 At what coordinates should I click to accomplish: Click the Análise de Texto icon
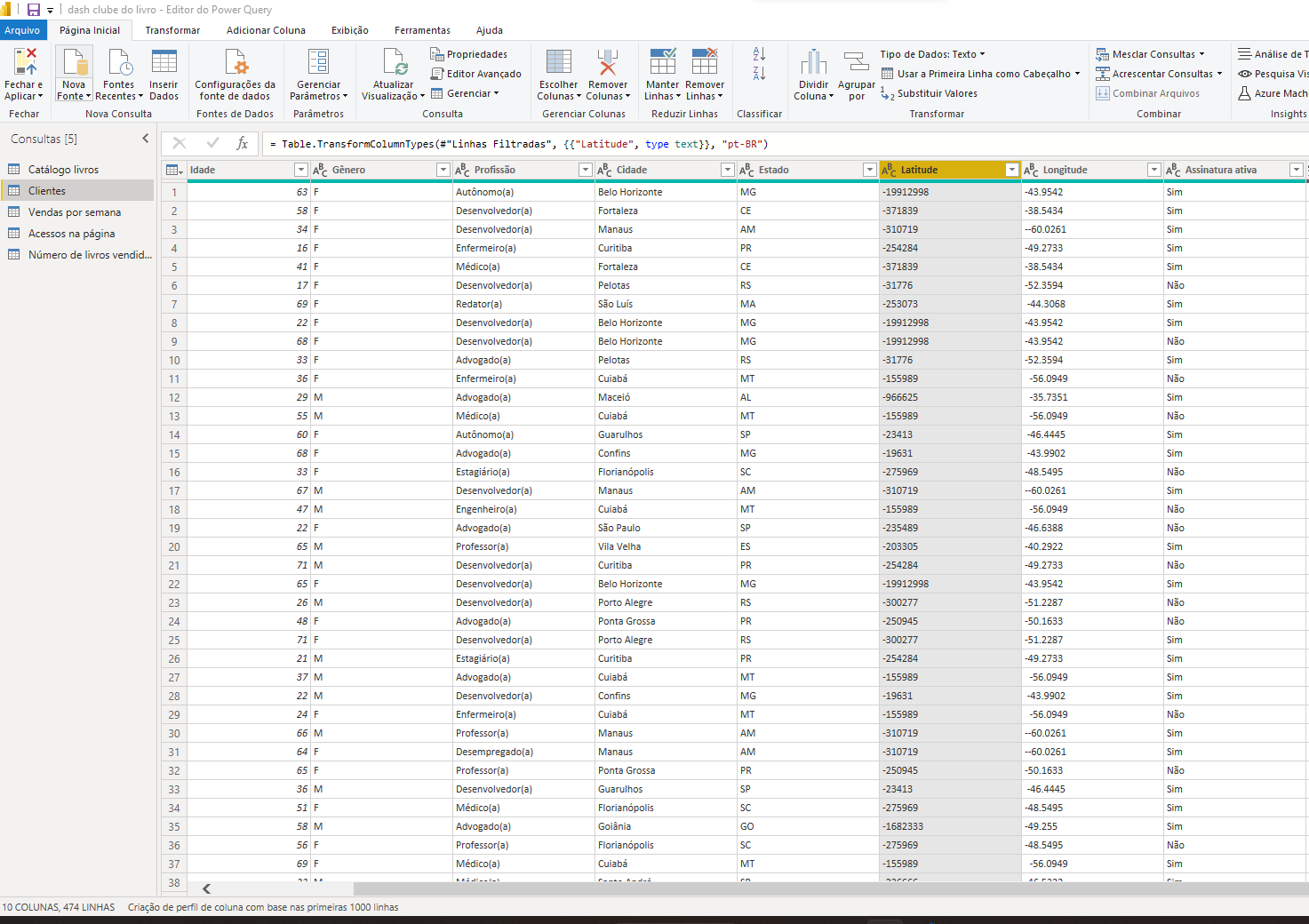1245,54
